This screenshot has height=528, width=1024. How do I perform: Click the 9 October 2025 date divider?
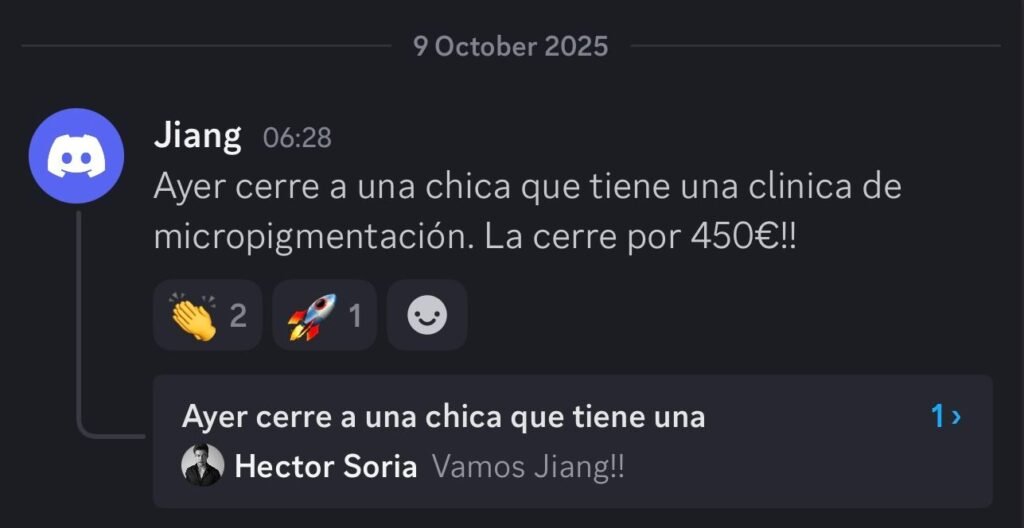511,46
